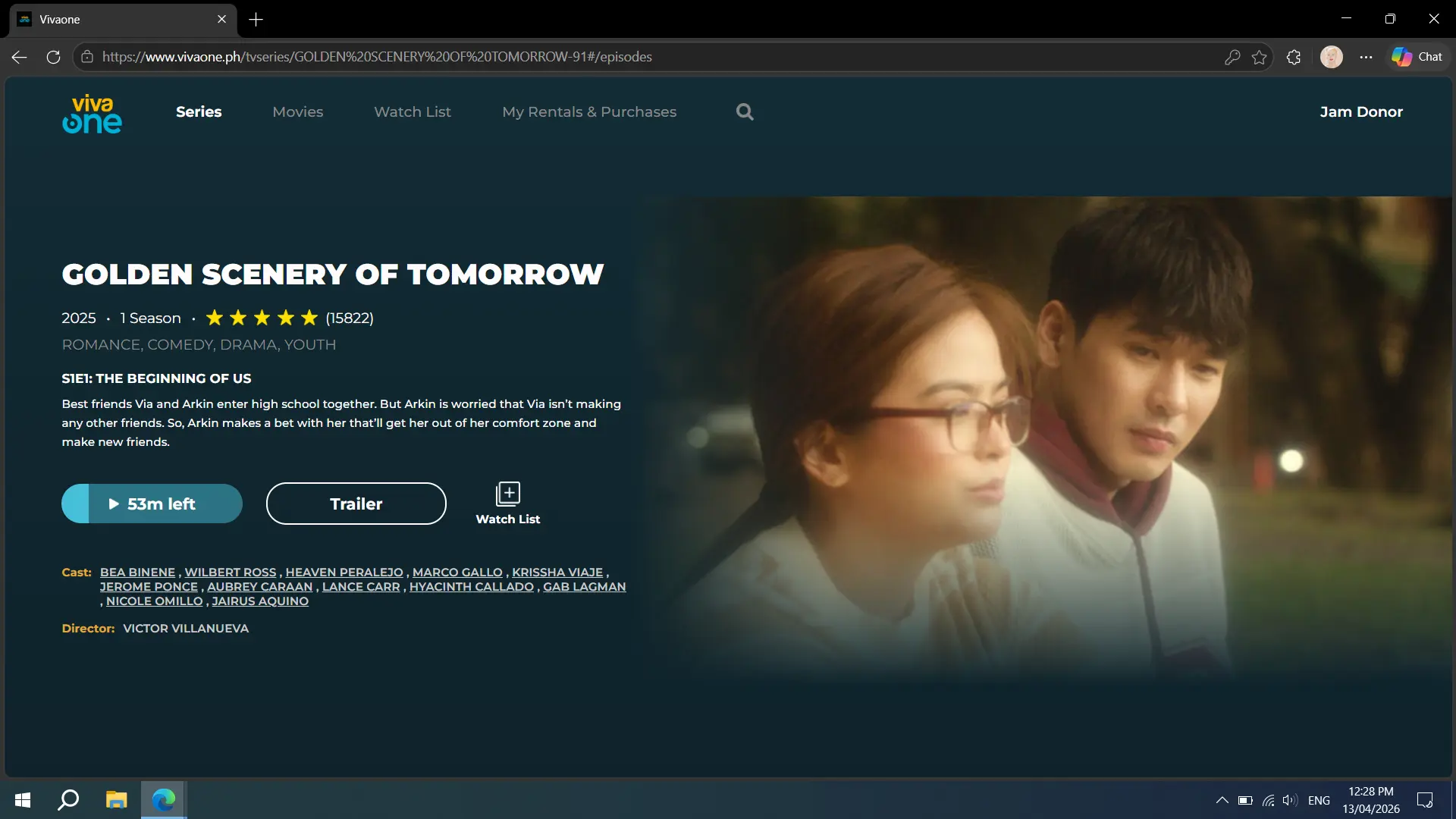Open cast member BEA BINENE

pyautogui.click(x=137, y=573)
